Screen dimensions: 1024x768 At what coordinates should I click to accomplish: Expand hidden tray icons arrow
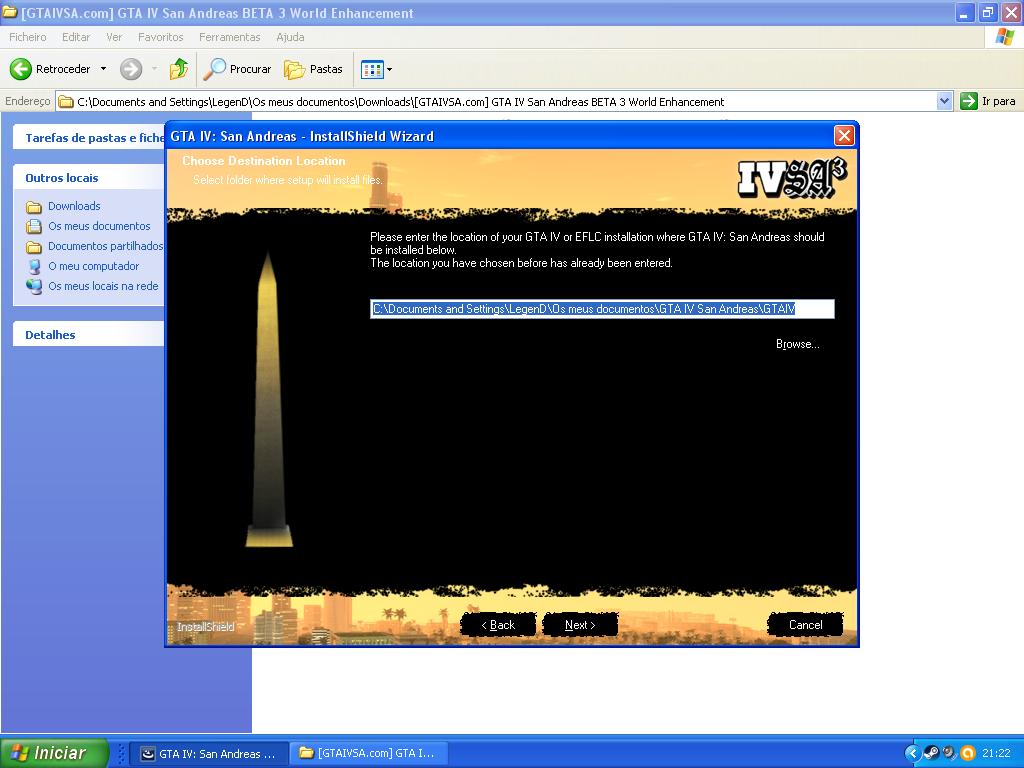912,753
